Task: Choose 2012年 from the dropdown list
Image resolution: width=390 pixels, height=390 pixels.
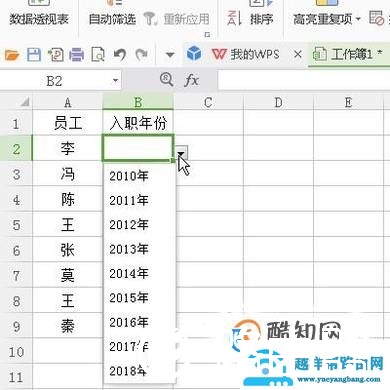Action: point(140,224)
